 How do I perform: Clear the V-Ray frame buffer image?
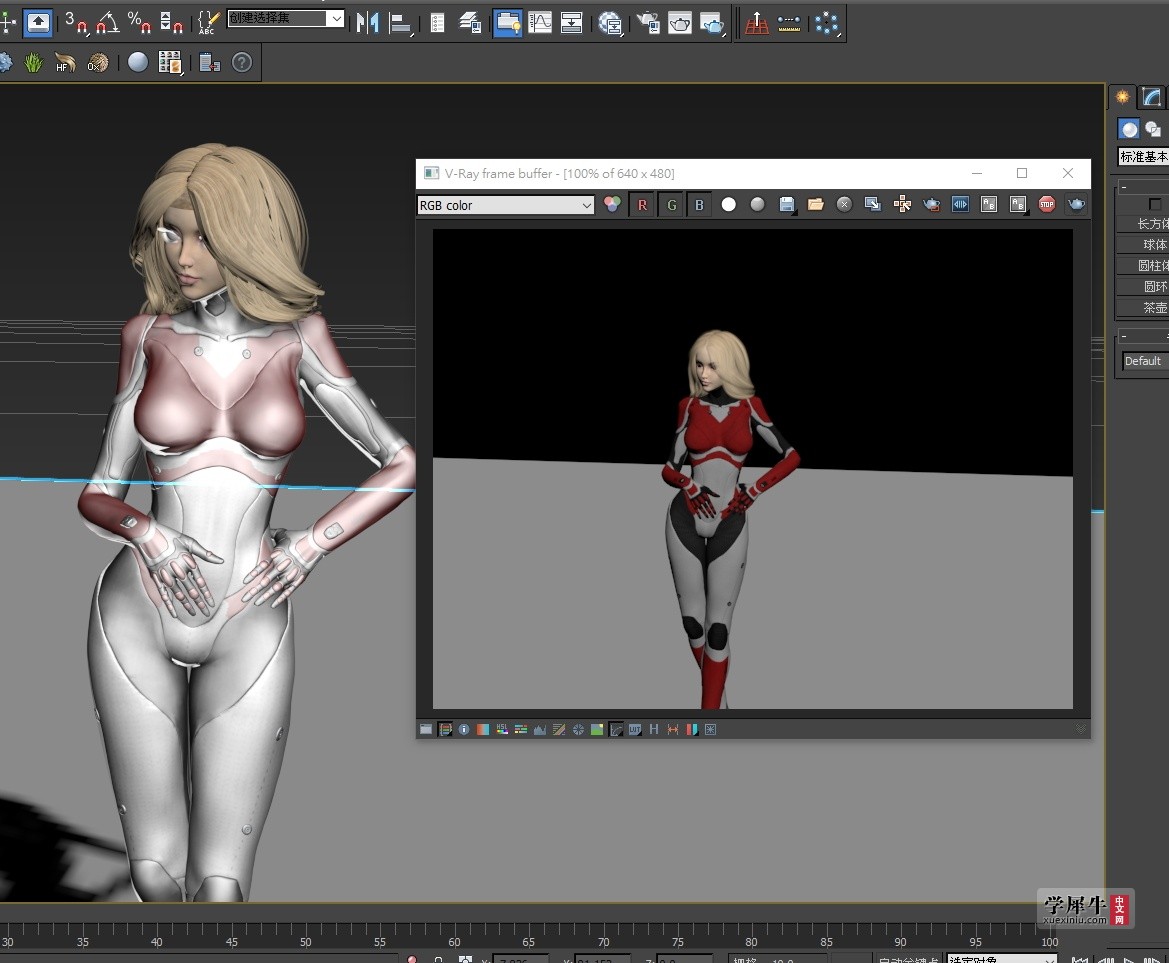click(x=844, y=204)
